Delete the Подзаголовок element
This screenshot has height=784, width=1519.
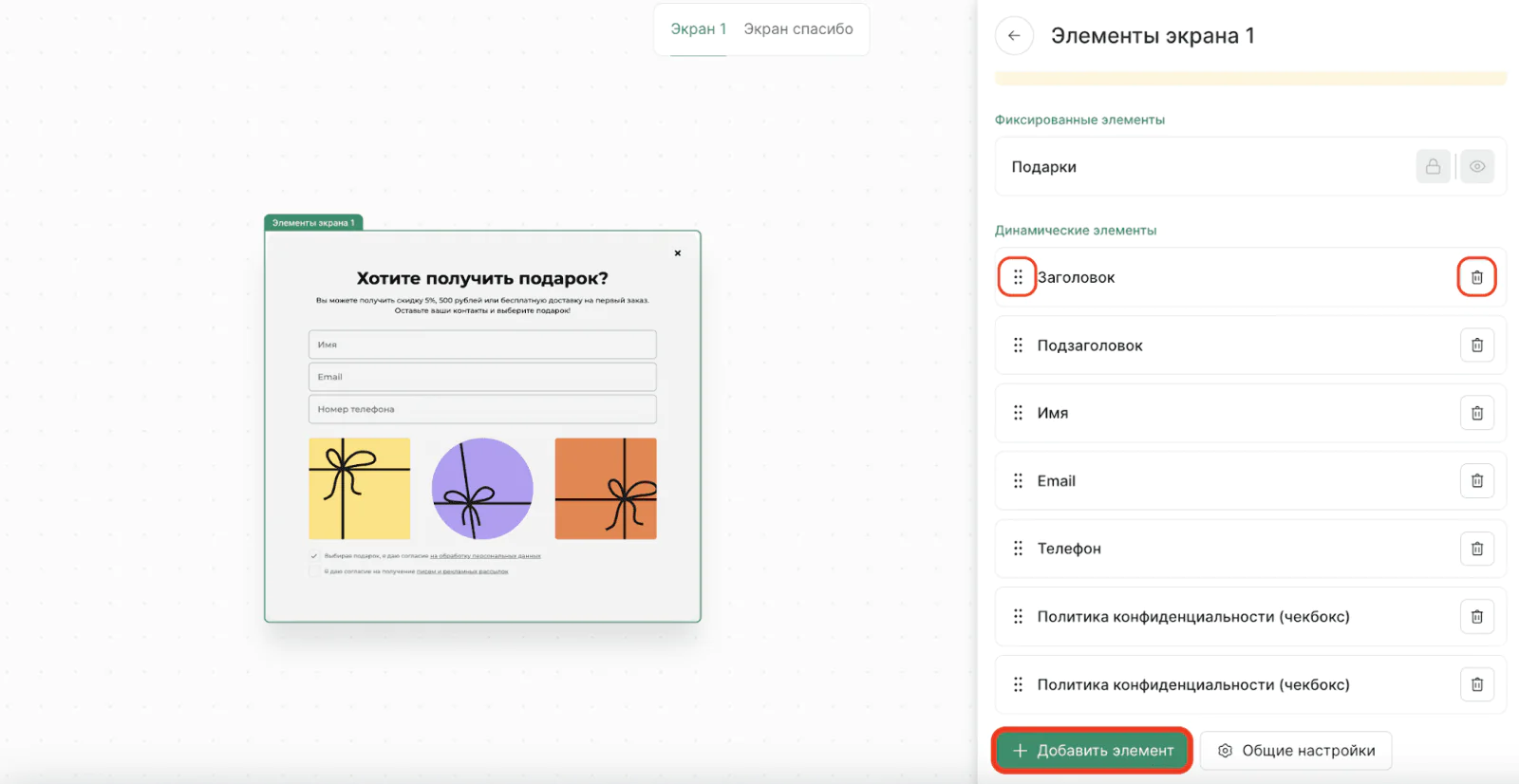pyautogui.click(x=1477, y=345)
